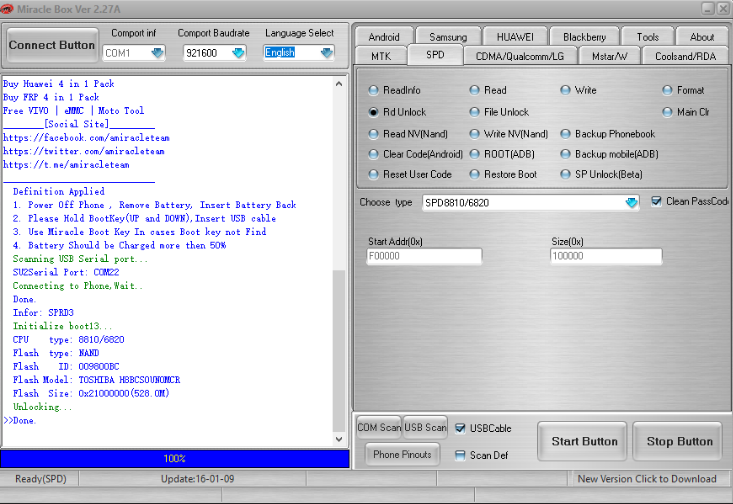Open the Comport Baudrate dropdown arrow

238,53
